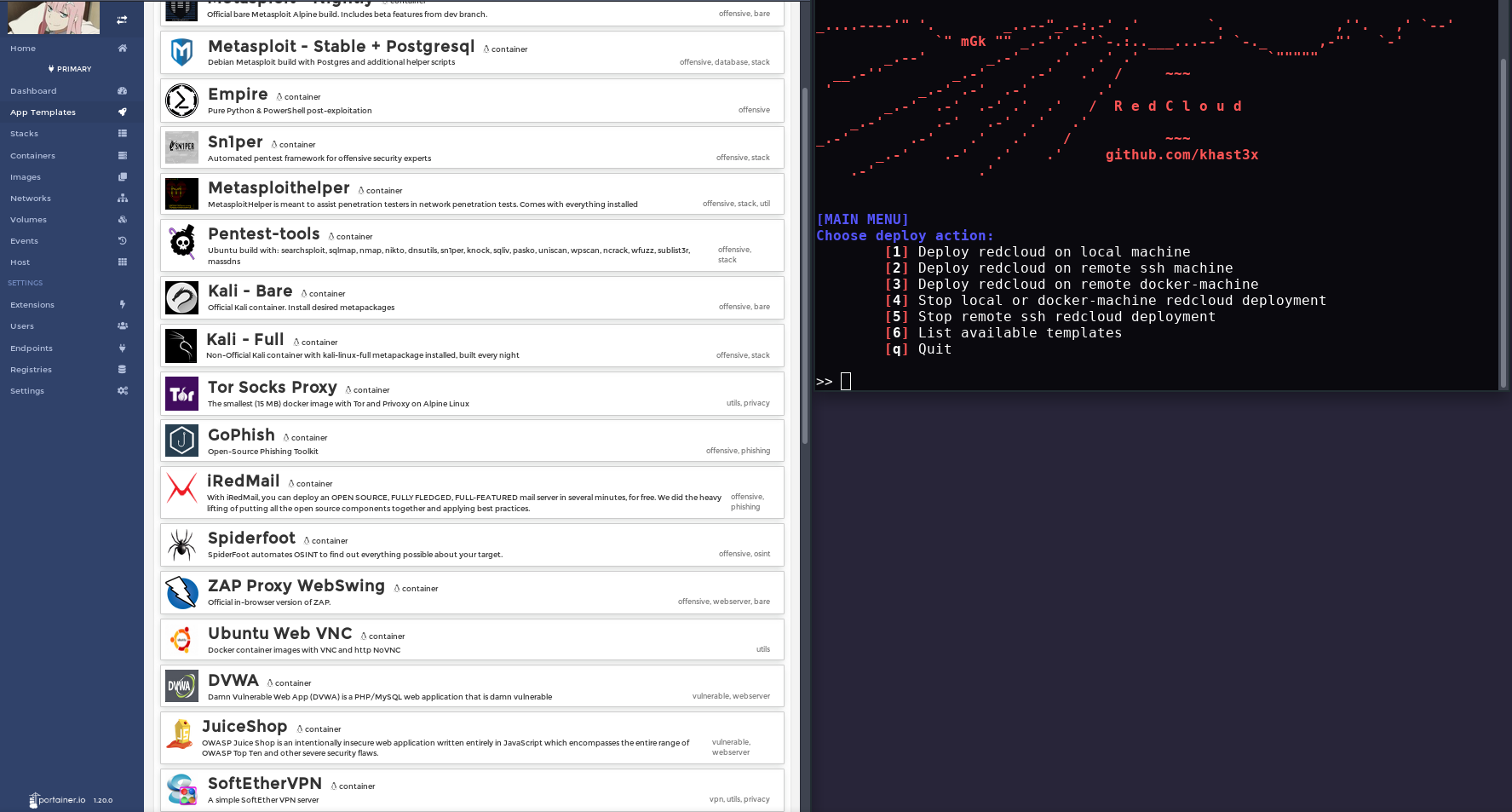1512x812 pixels.
Task: Select the SoftEtherVPN logo
Action: 181,790
